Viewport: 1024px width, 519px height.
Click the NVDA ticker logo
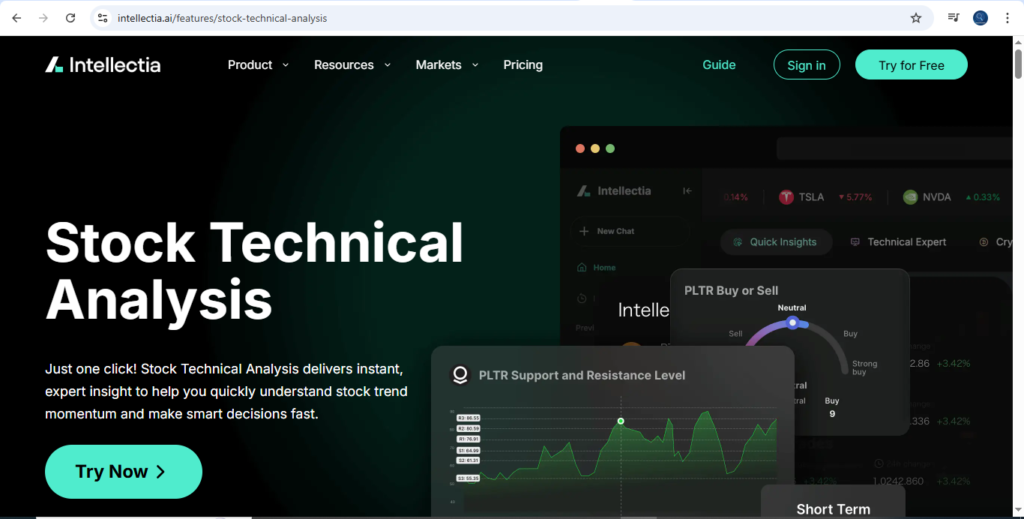910,197
